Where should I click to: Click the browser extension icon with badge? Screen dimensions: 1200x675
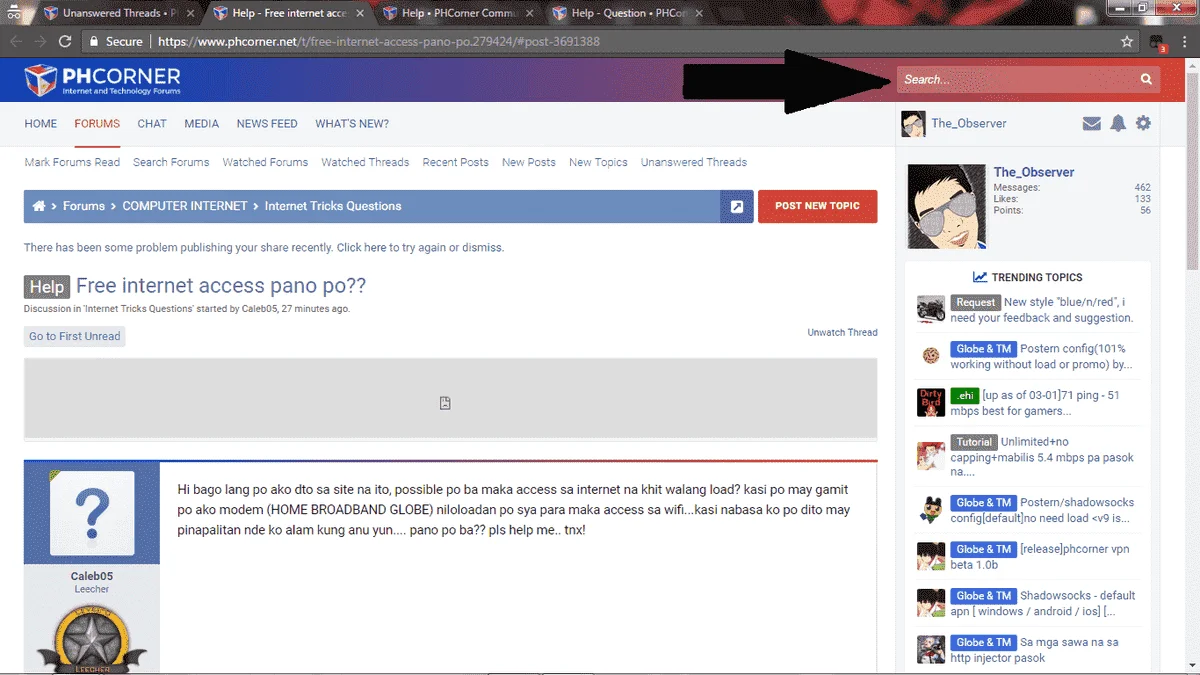point(1158,42)
